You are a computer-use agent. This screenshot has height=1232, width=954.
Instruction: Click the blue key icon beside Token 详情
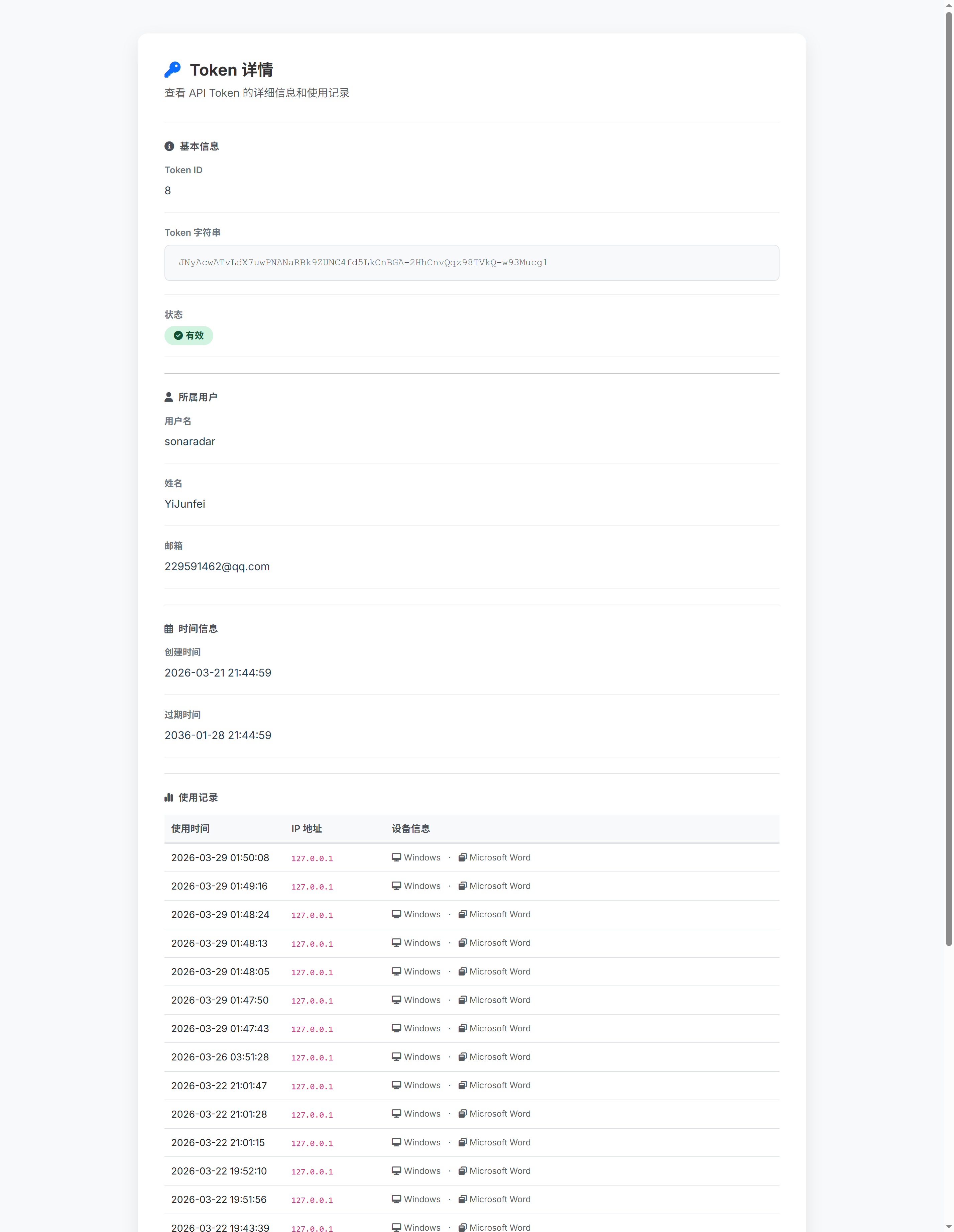[172, 69]
